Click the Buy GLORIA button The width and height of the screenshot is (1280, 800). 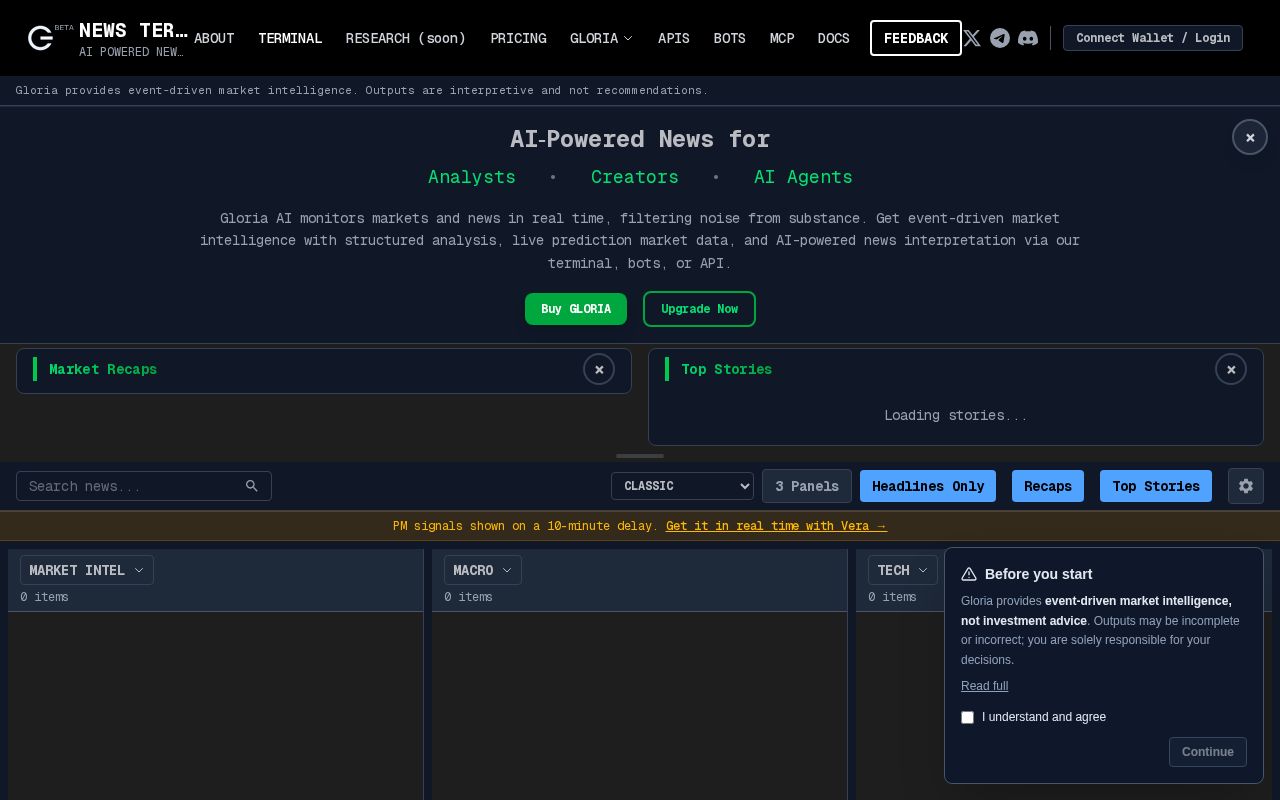[x=576, y=309]
